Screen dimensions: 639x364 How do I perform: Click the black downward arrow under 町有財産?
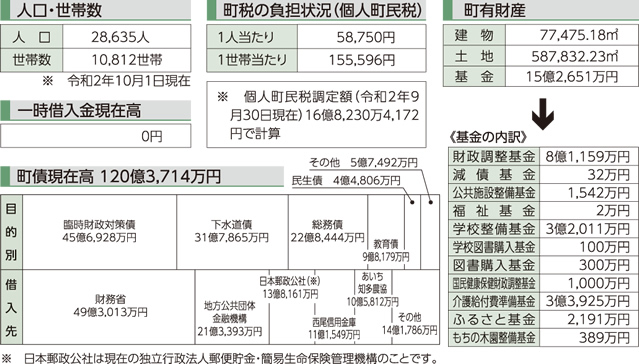click(x=543, y=114)
